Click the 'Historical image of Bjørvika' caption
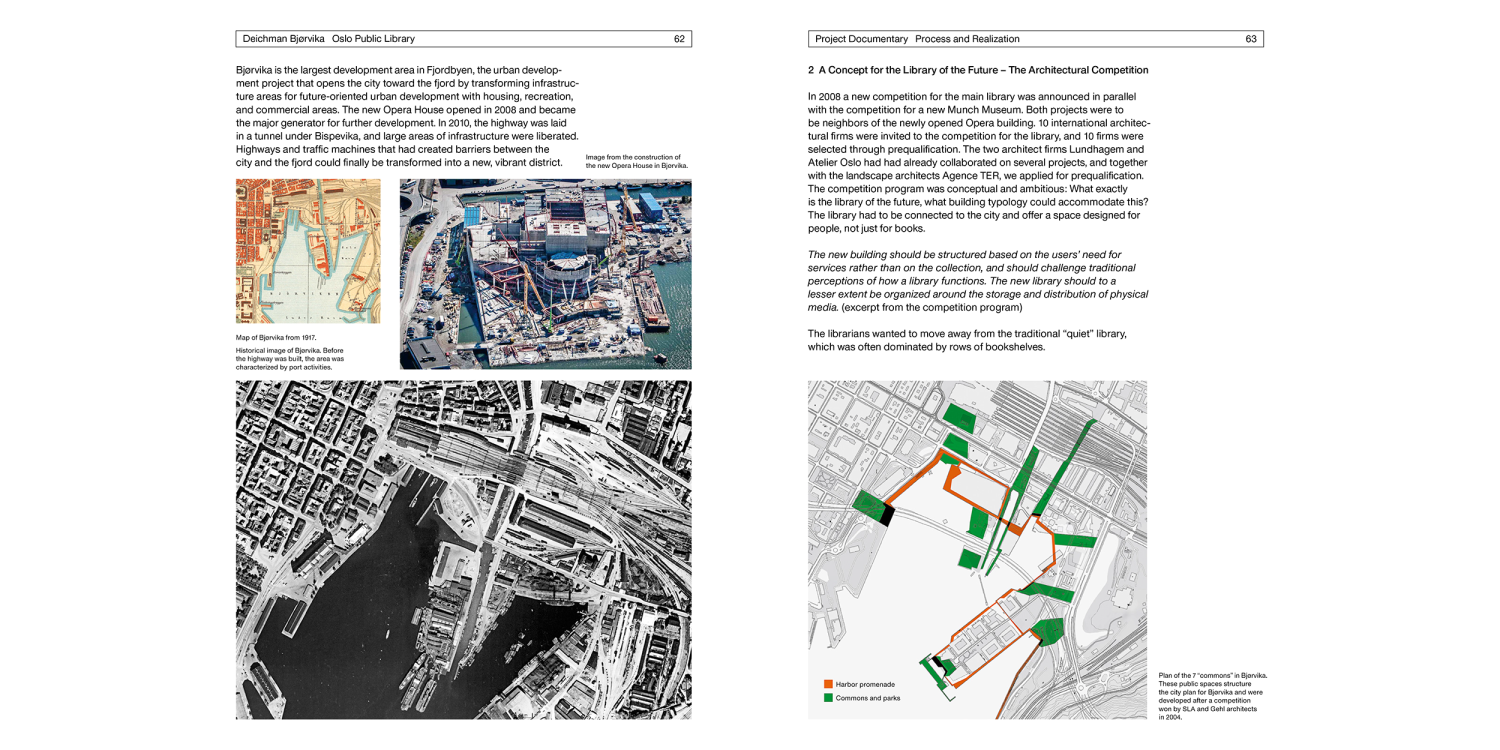1500x750 pixels. [290, 358]
